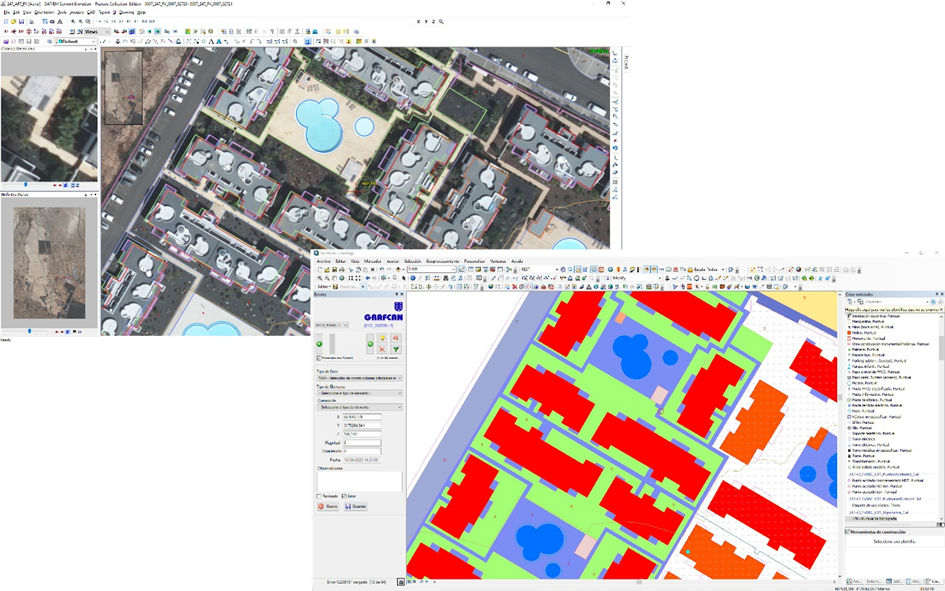
Task: Open Views dropdown in DAT/EM toolbar
Action: [97, 32]
